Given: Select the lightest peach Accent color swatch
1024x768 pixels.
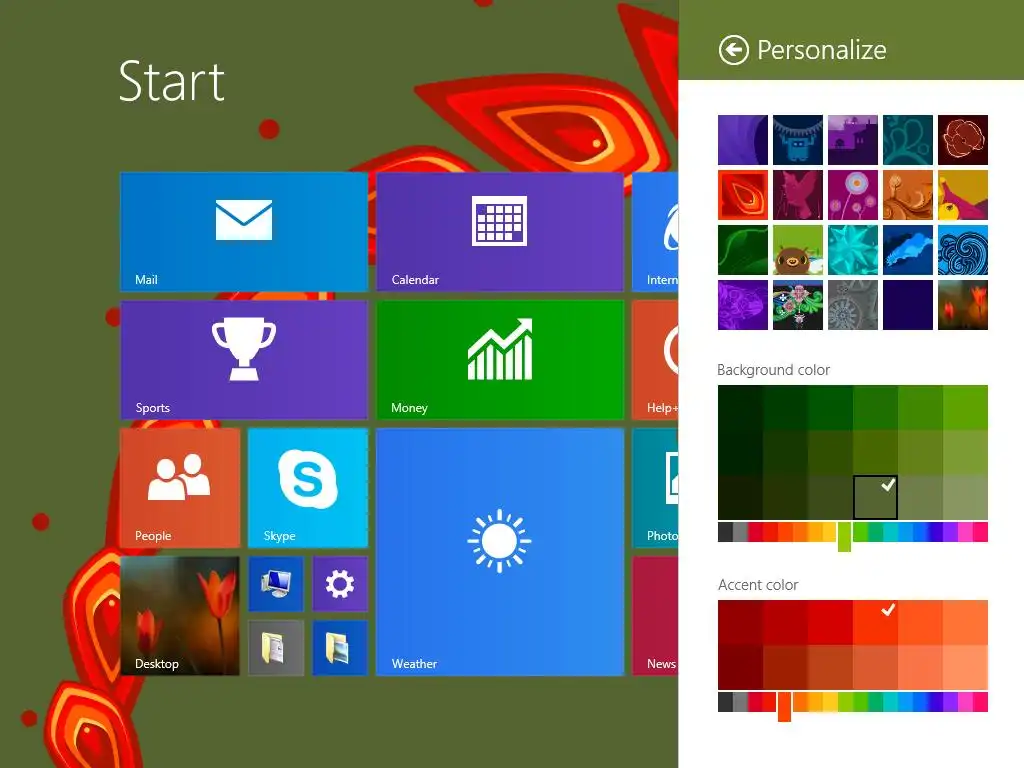Looking at the screenshot, I should [x=965, y=667].
